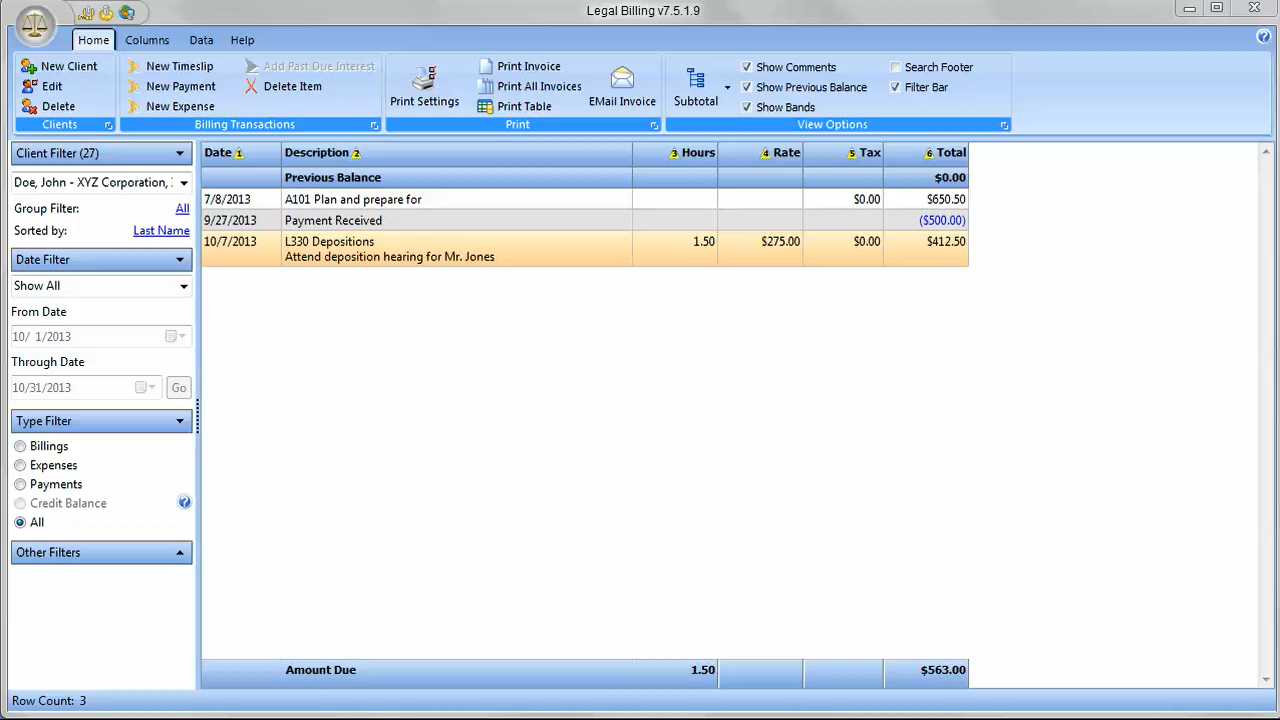The height and width of the screenshot is (720, 1280).
Task: Uncheck the Show Comments checkbox
Action: 746,67
